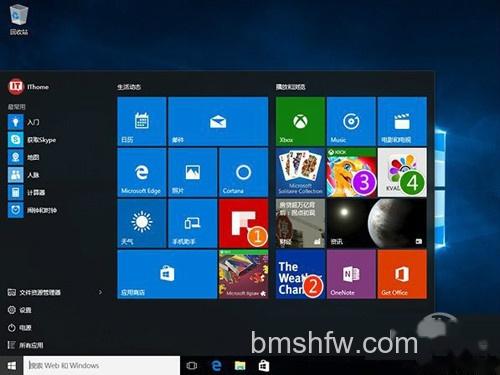
Task: Open the Microsoft Jigsaw tile
Action: tap(244, 274)
